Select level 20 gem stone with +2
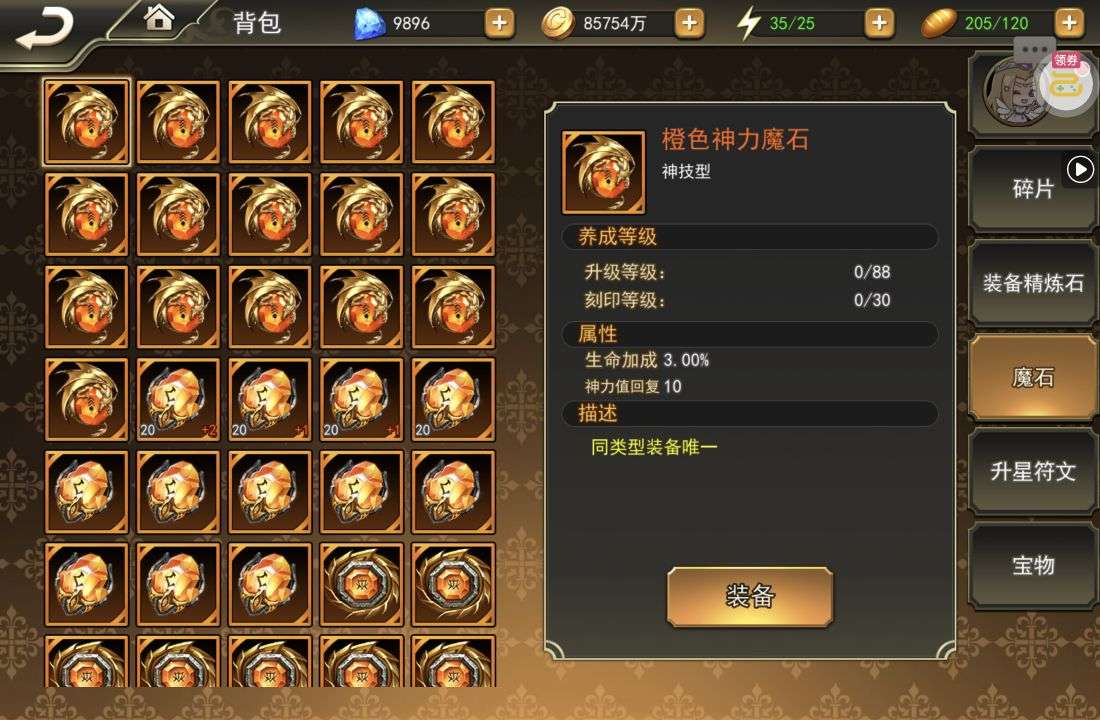 [x=178, y=399]
